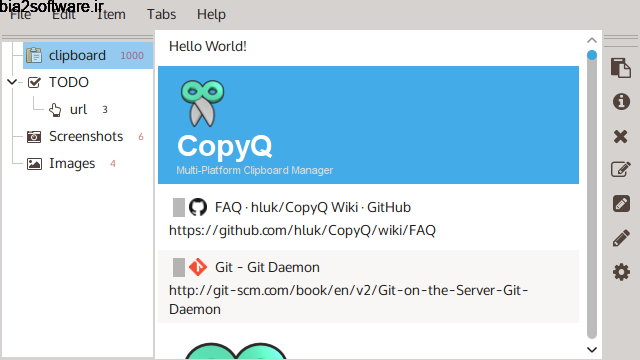Show item info via the info icon

[x=621, y=101]
